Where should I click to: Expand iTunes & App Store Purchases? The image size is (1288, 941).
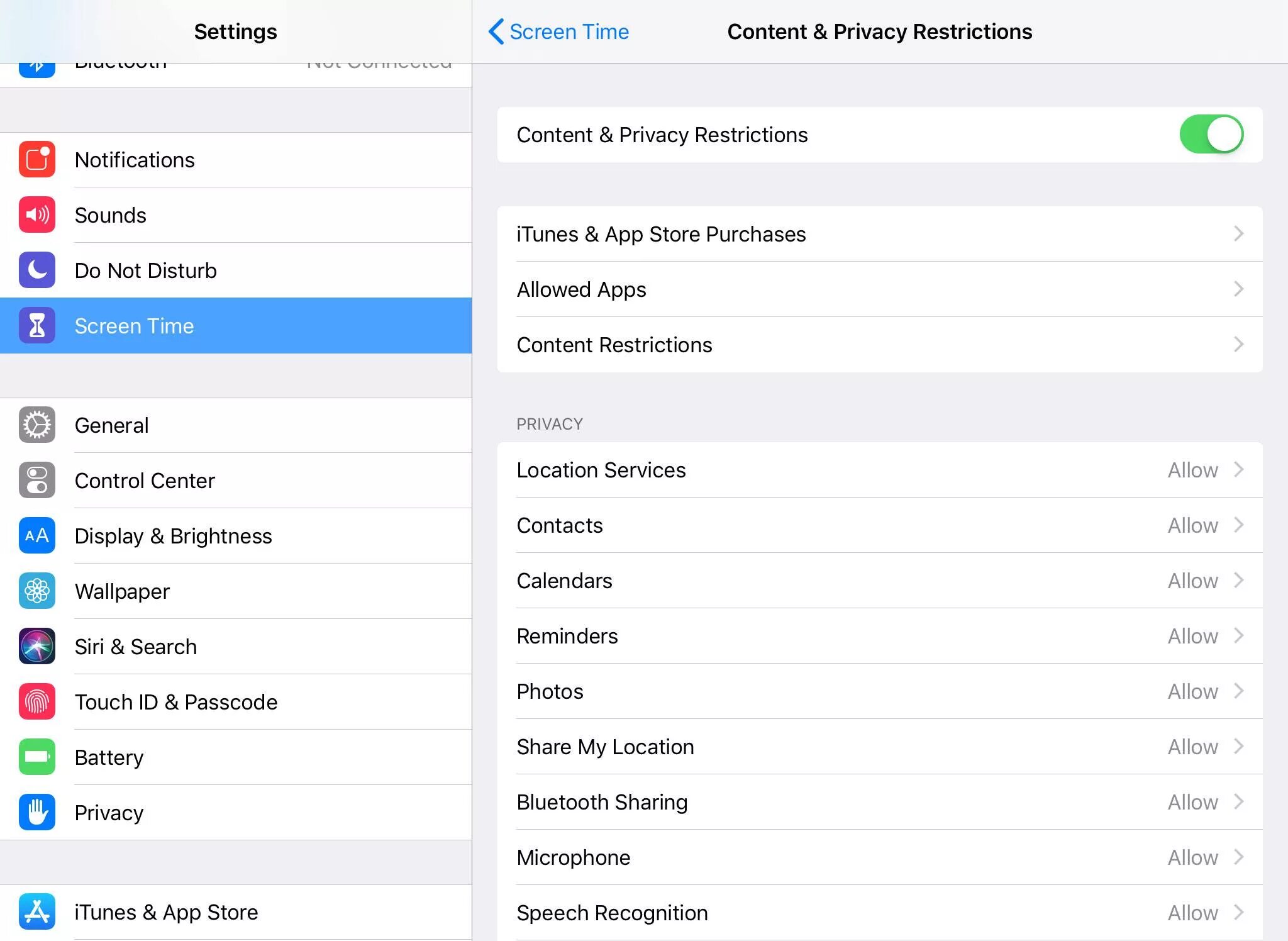tap(880, 234)
